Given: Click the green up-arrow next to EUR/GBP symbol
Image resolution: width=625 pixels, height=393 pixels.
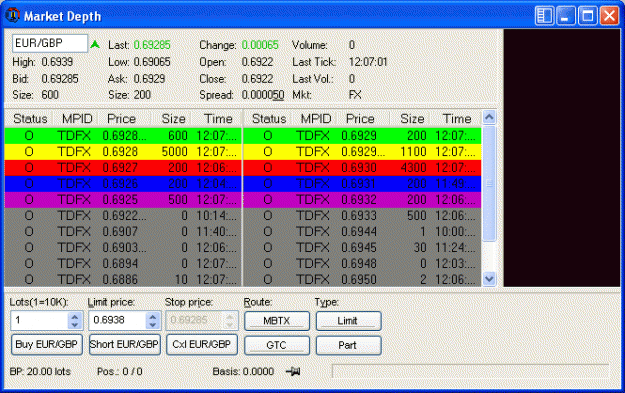Looking at the screenshot, I should coord(95,44).
